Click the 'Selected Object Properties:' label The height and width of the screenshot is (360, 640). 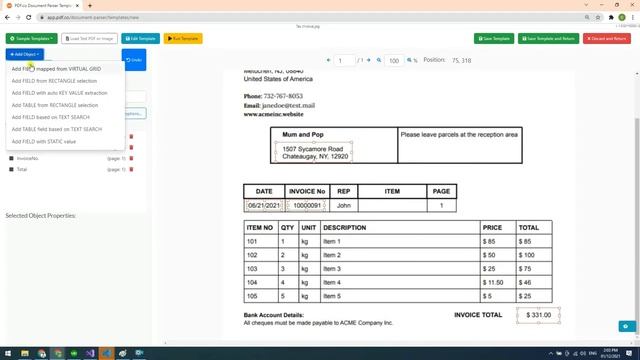coord(40,216)
